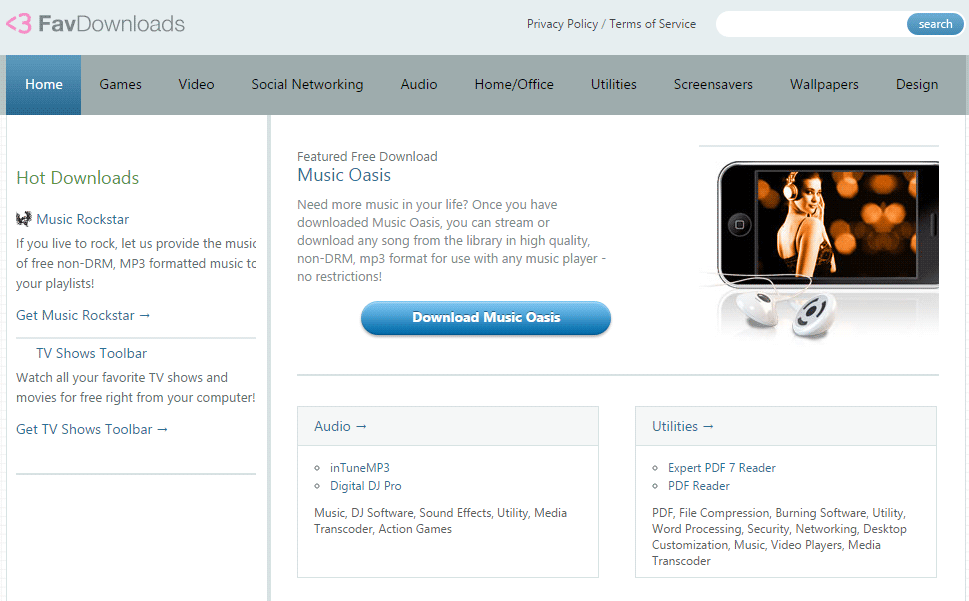Focus the search input field
This screenshot has height=601, width=969.
point(811,24)
